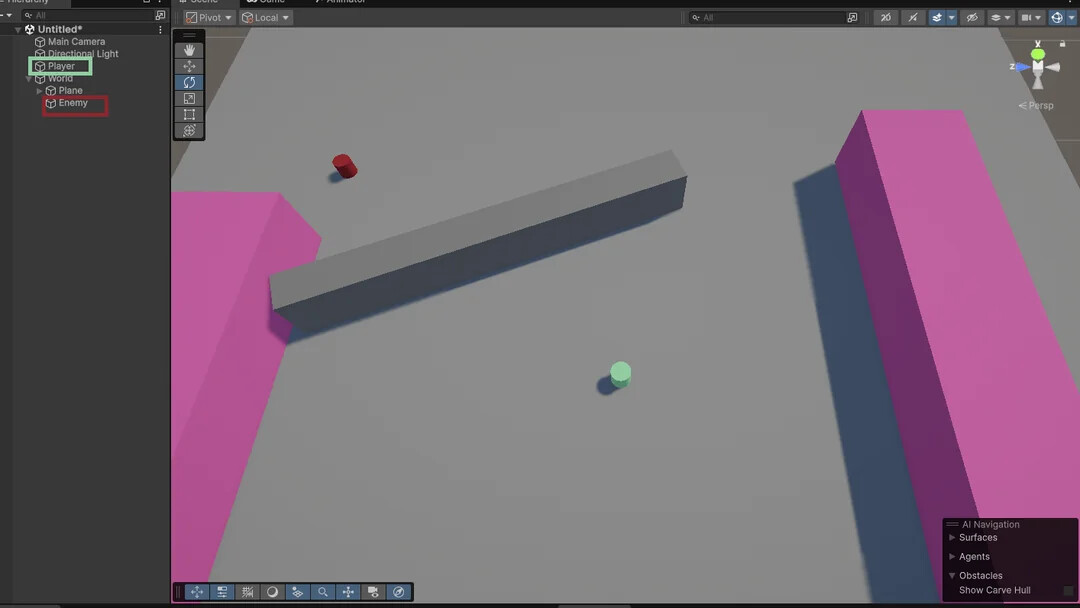
Task: Click the tools overlay drag handle
Action: (x=189, y=35)
